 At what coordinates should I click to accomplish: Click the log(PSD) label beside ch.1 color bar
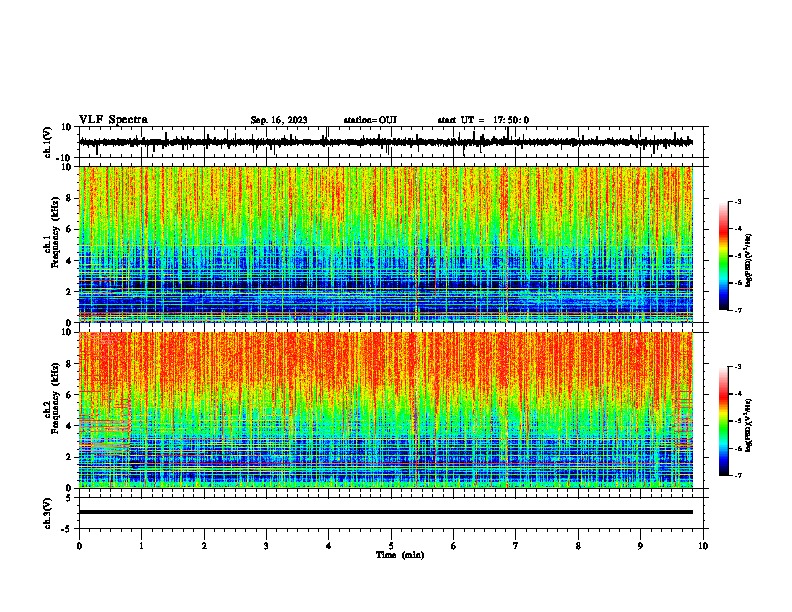pos(749,261)
